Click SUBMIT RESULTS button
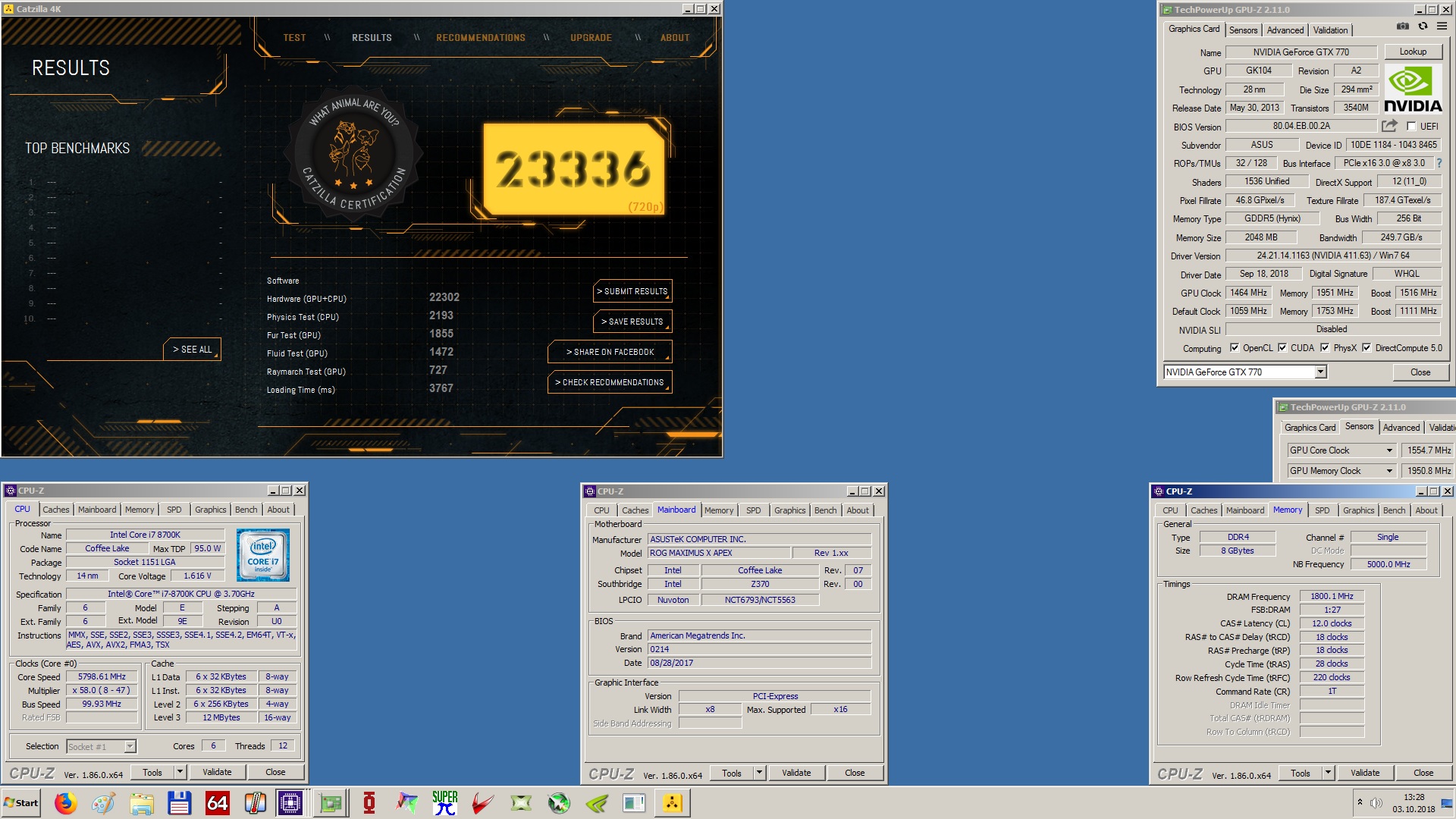Image resolution: width=1456 pixels, height=819 pixels. click(x=632, y=291)
